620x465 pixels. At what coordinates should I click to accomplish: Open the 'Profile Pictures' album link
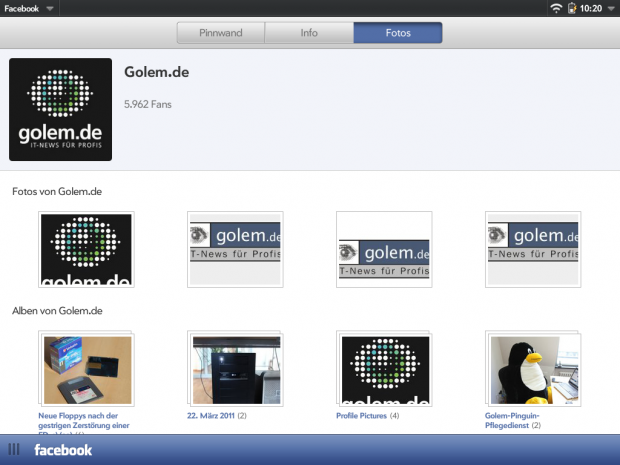click(361, 416)
